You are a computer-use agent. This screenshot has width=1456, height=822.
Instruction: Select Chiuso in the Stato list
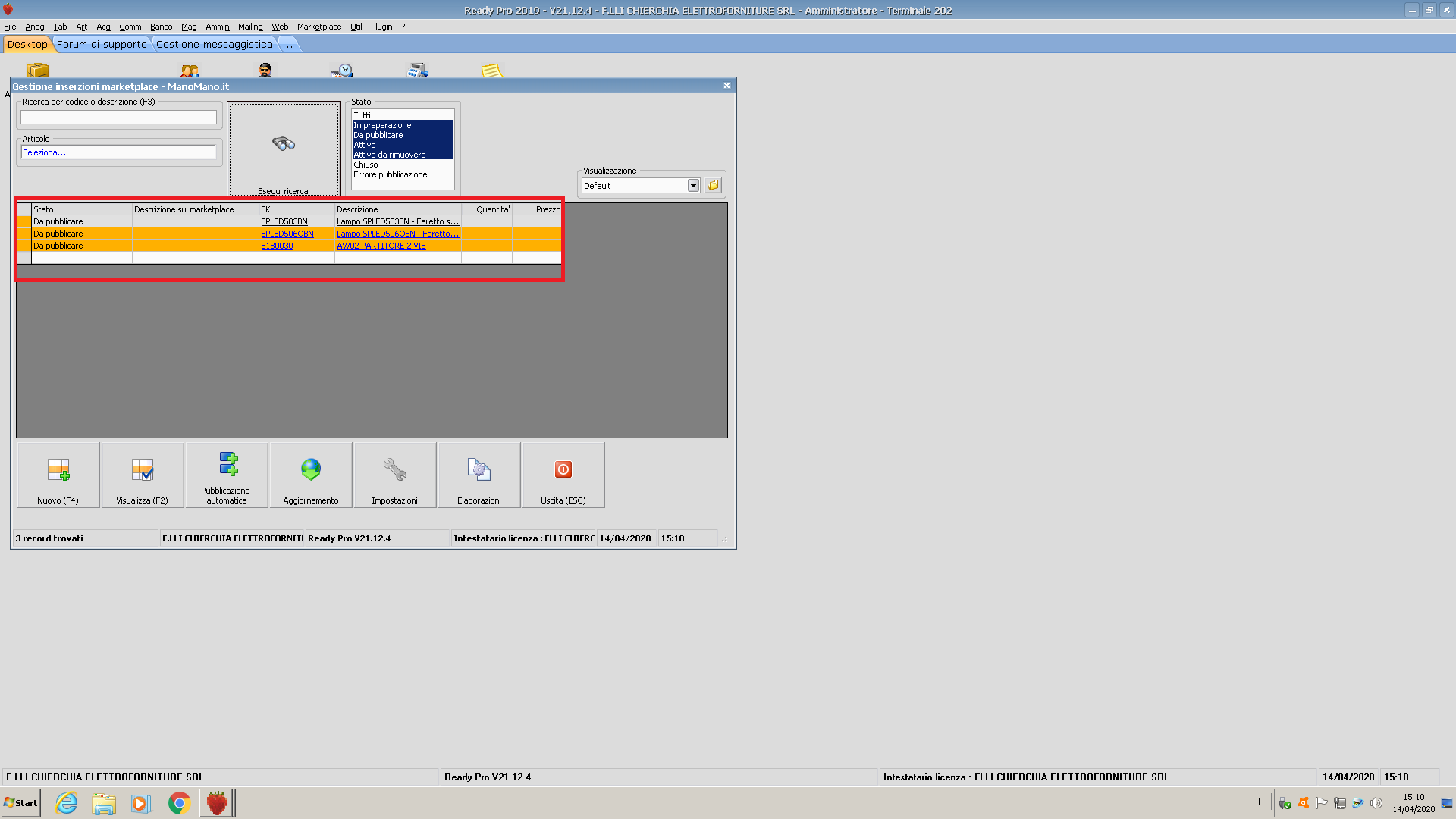(x=403, y=165)
